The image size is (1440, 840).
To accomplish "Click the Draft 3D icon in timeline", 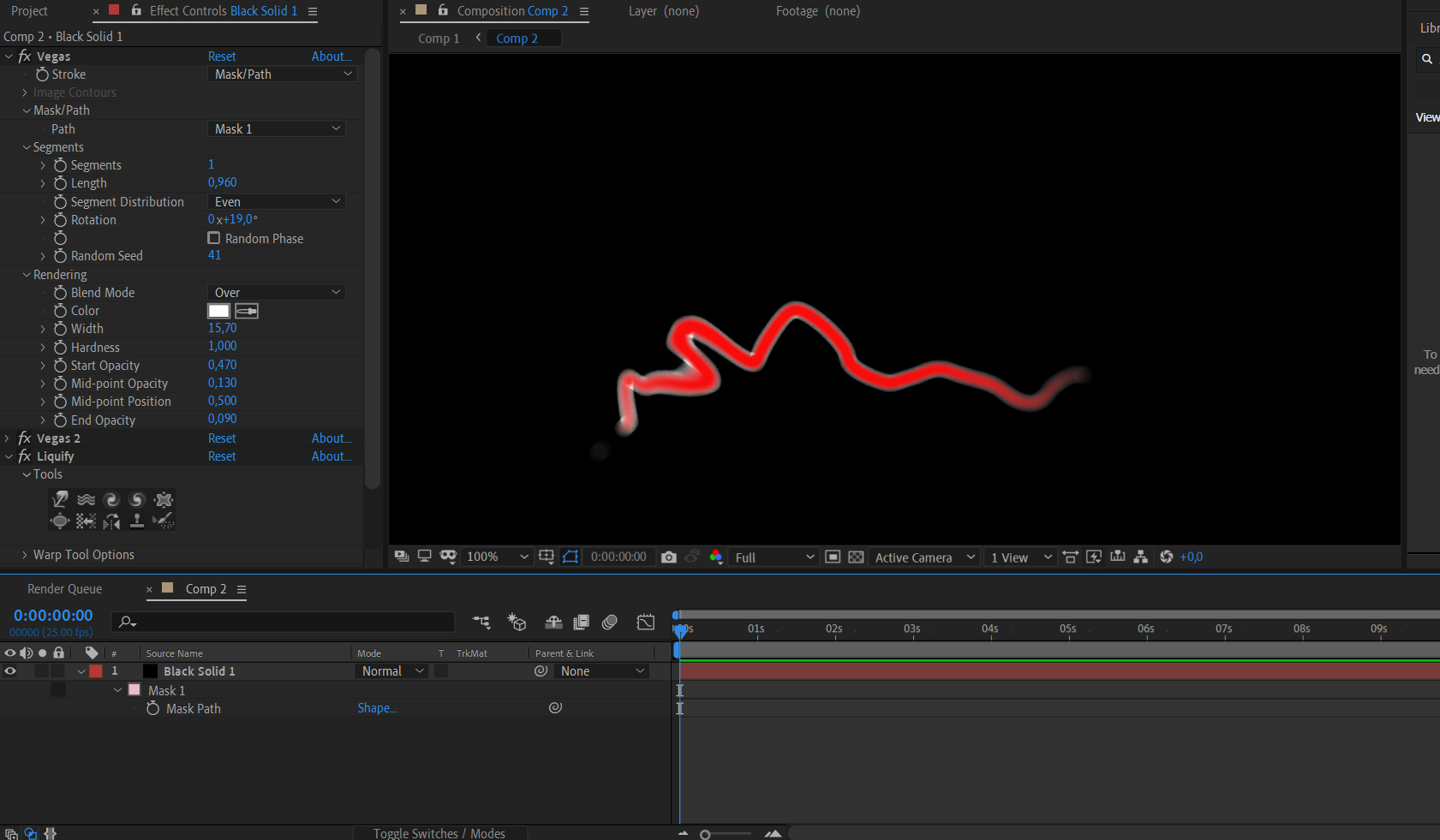I will (x=517, y=623).
